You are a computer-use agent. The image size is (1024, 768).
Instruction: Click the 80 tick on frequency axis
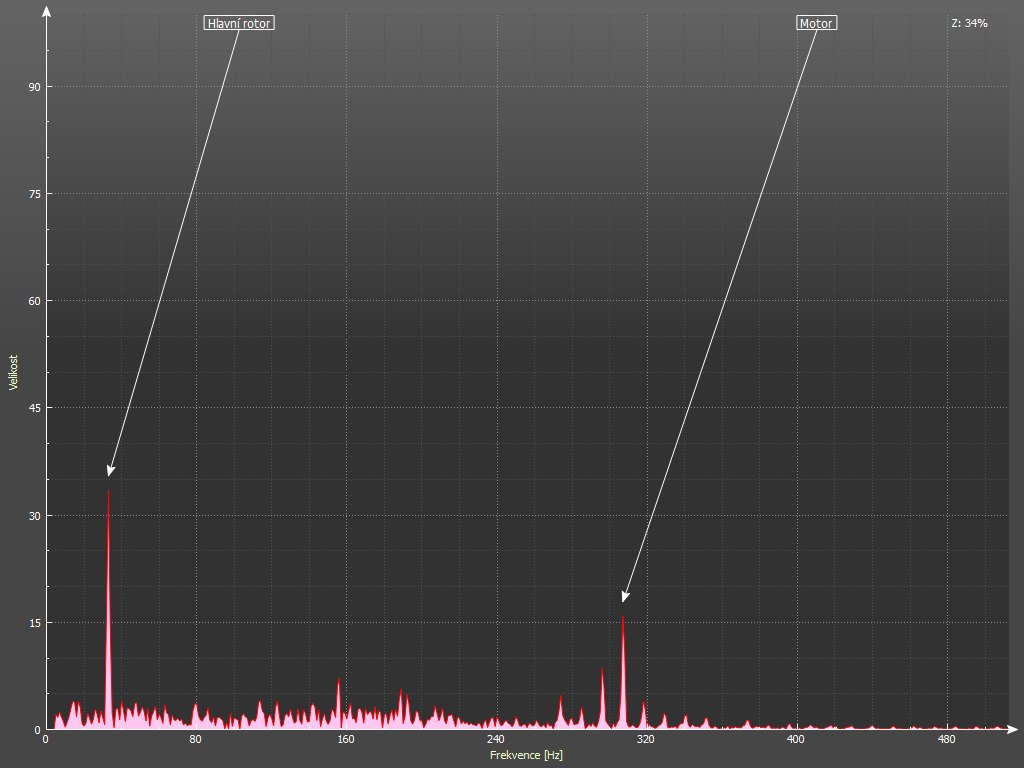pos(195,741)
